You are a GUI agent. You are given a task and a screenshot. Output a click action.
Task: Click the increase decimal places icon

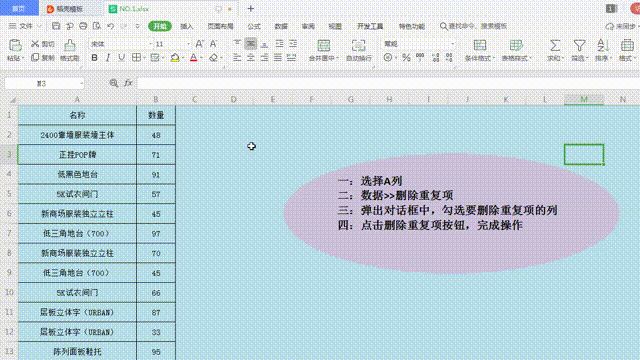(436, 58)
